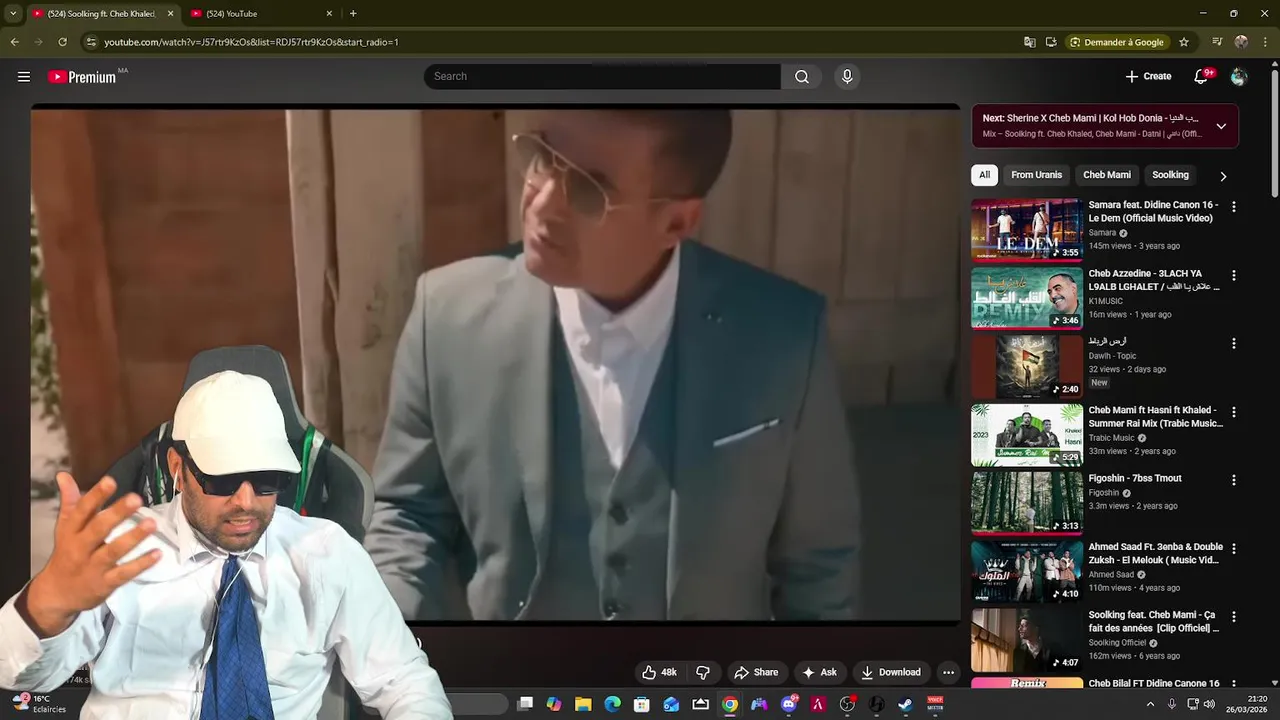The height and width of the screenshot is (720, 1280).
Task: Select the Soolking filter chip
Action: point(1170,175)
